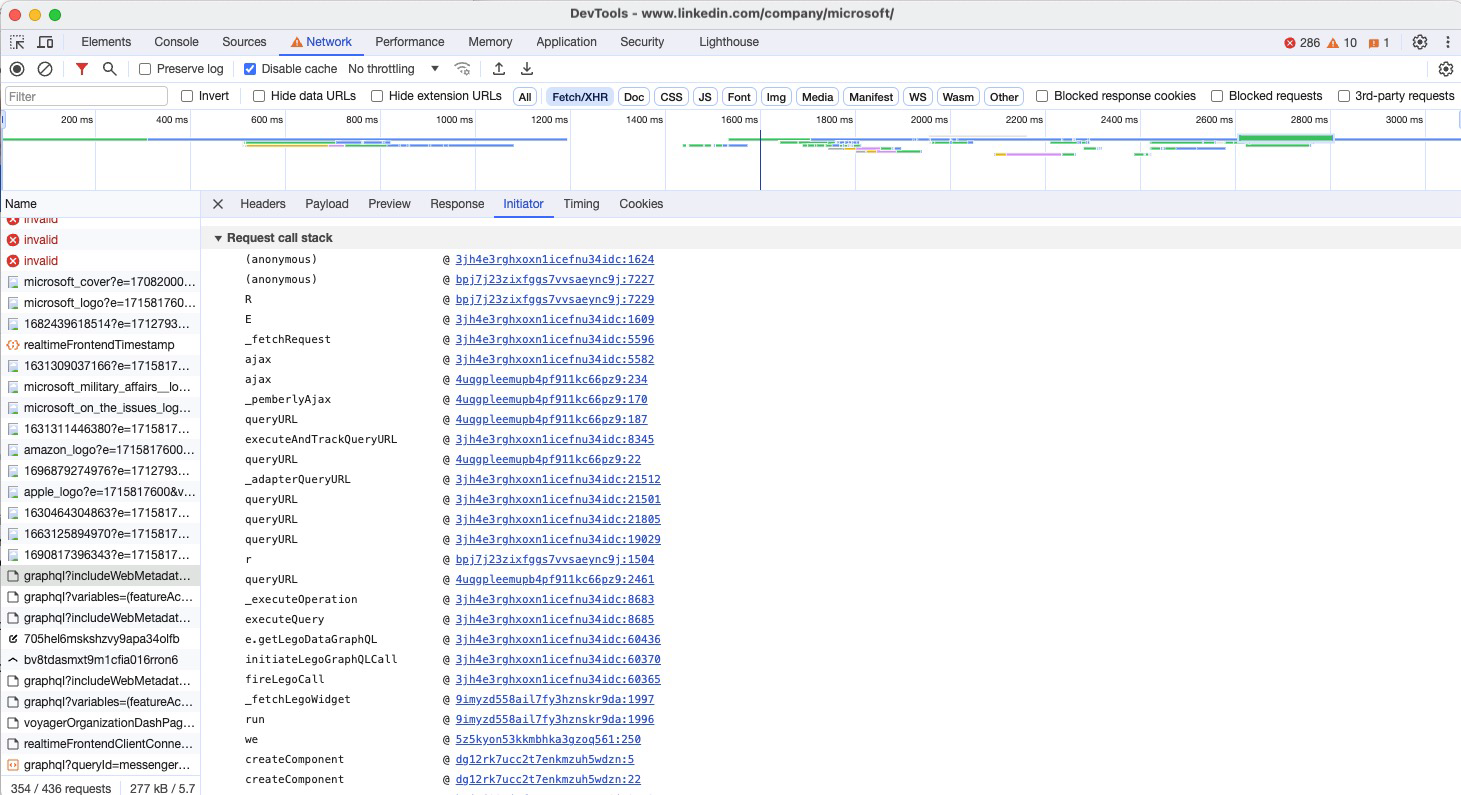Open the No throttling dropdown
The width and height of the screenshot is (1461, 795).
click(x=392, y=69)
